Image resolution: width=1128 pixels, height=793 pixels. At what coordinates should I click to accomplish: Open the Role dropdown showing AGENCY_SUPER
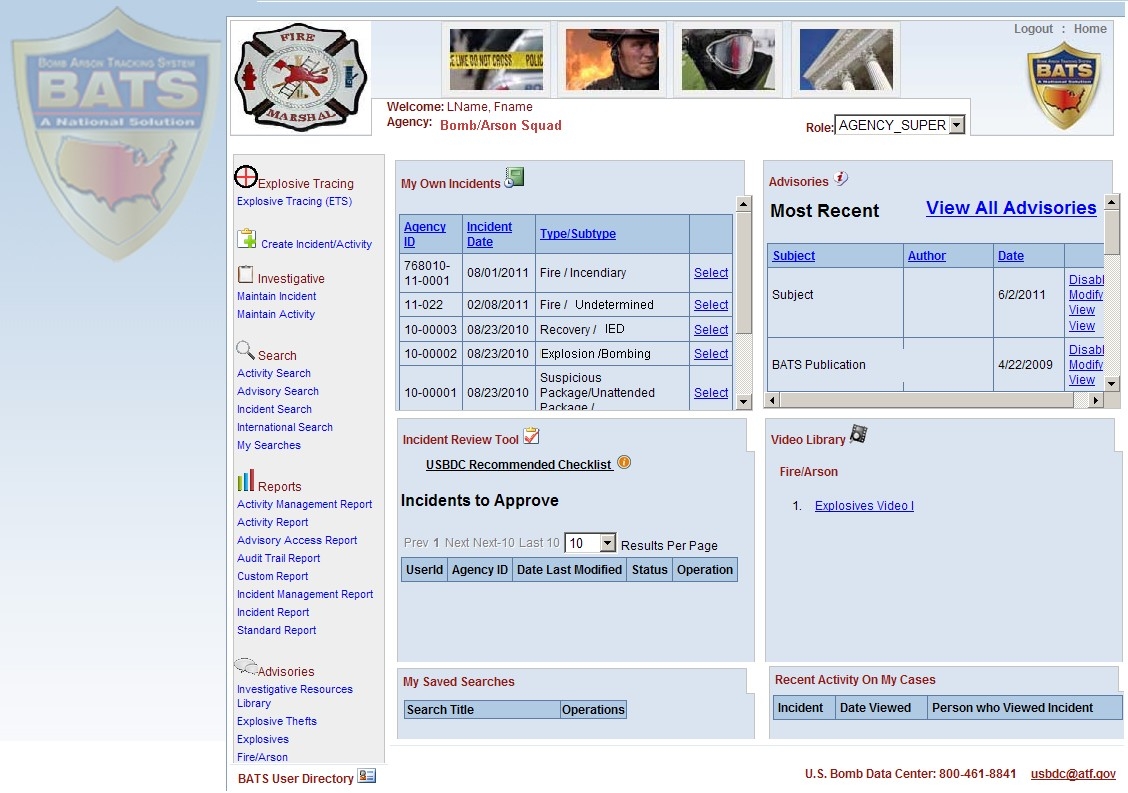[956, 125]
